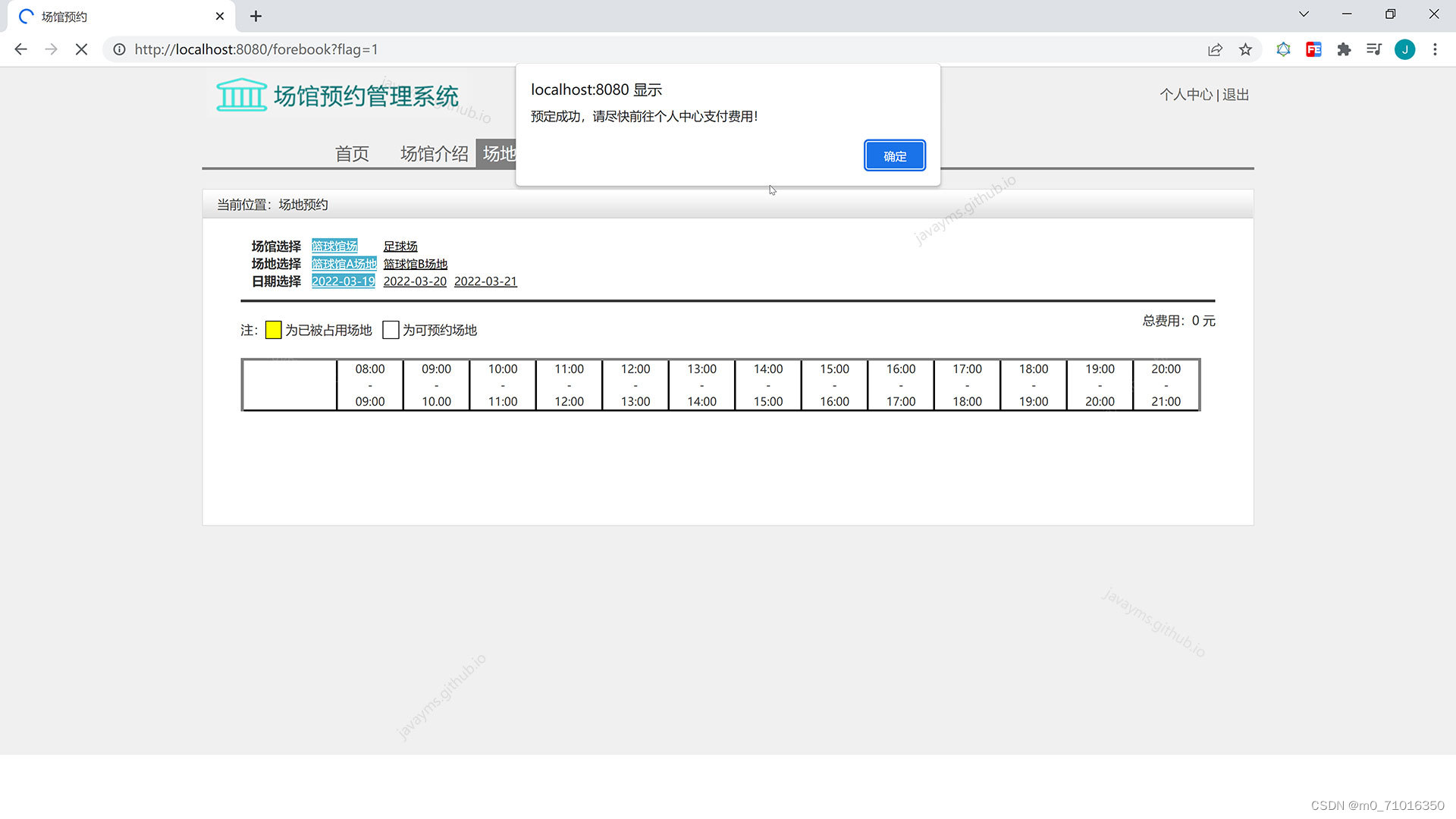Click the 退出 logout link

click(x=1235, y=95)
